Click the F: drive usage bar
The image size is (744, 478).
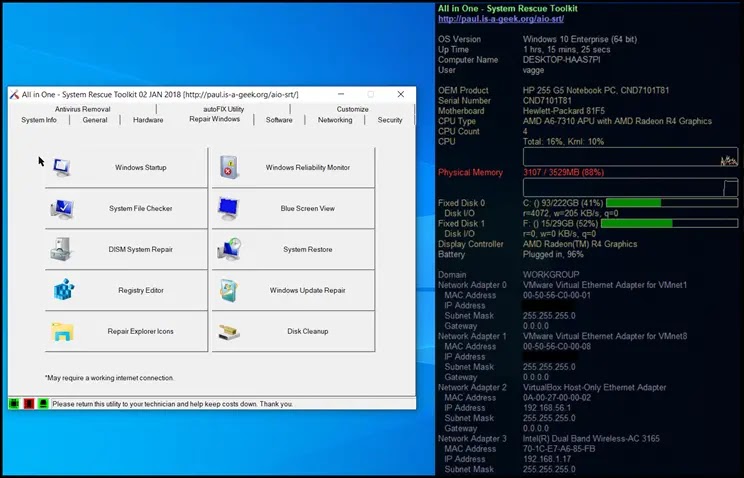point(670,223)
